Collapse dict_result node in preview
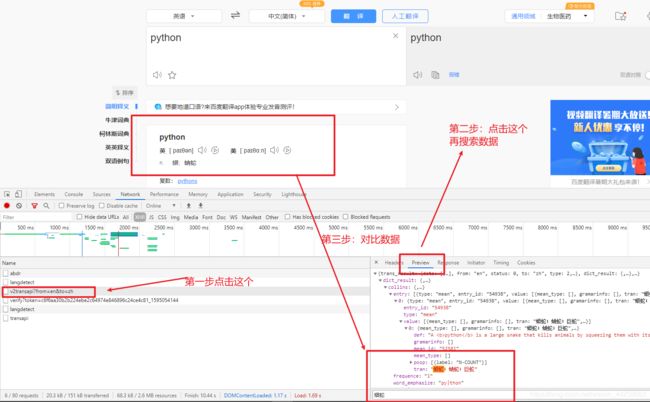Viewport: 650px width, 402px height. pyautogui.click(x=380, y=281)
